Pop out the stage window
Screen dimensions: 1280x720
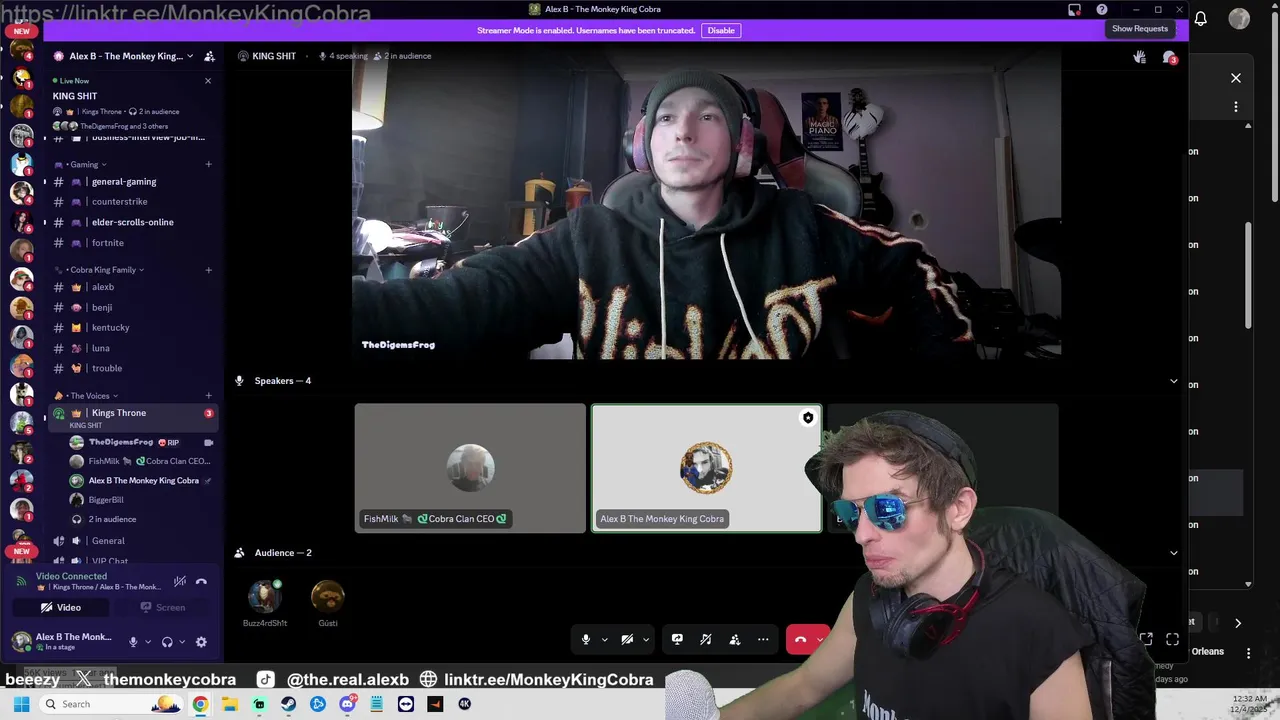coord(1146,639)
